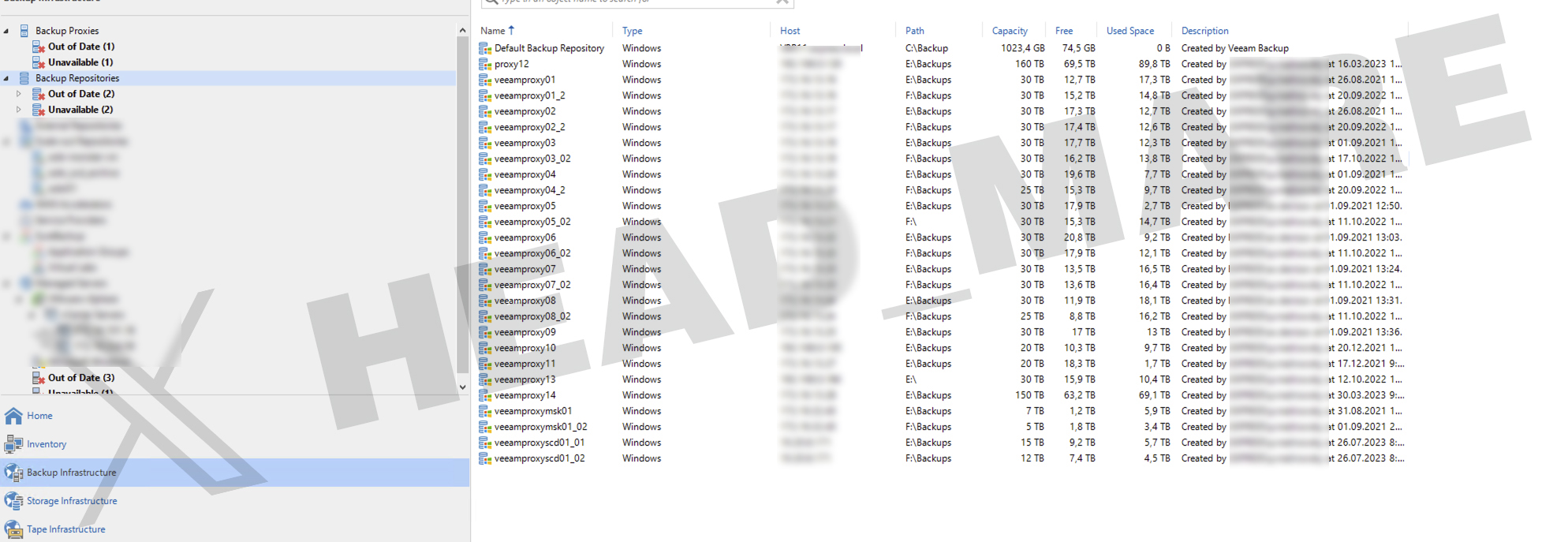
Task: Click the proxy12 repository icon
Action: (x=485, y=65)
